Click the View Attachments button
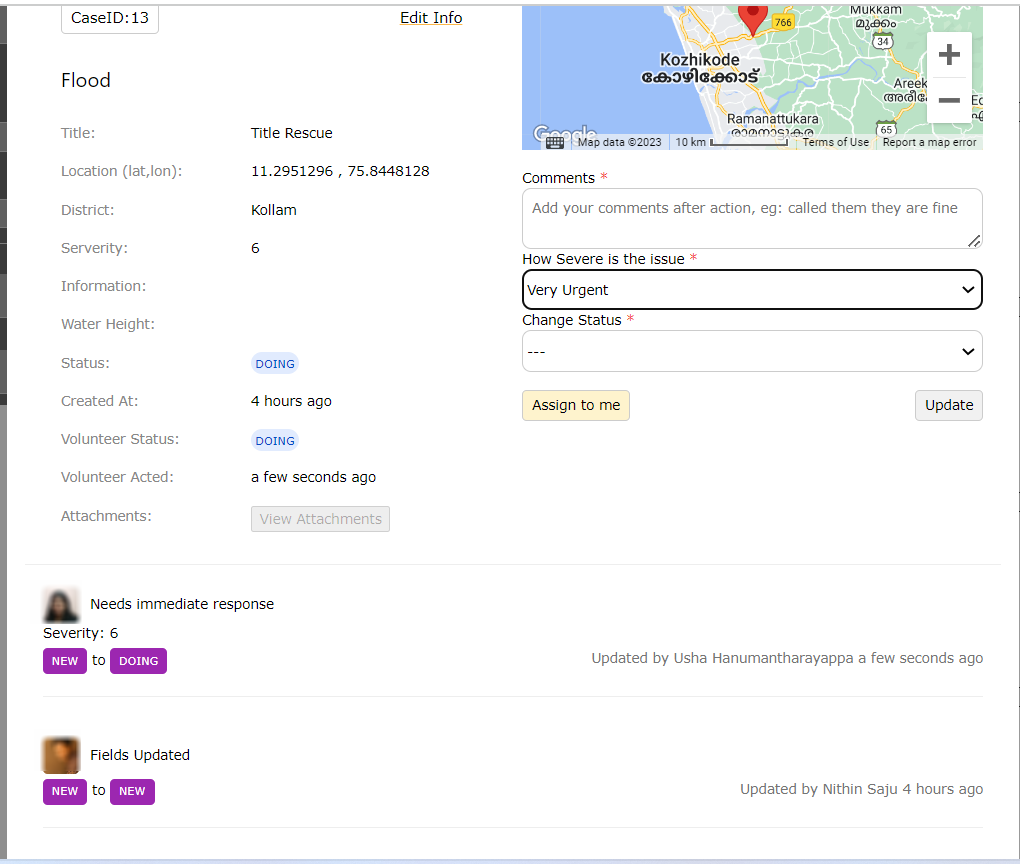The width and height of the screenshot is (1020, 864). [x=320, y=519]
